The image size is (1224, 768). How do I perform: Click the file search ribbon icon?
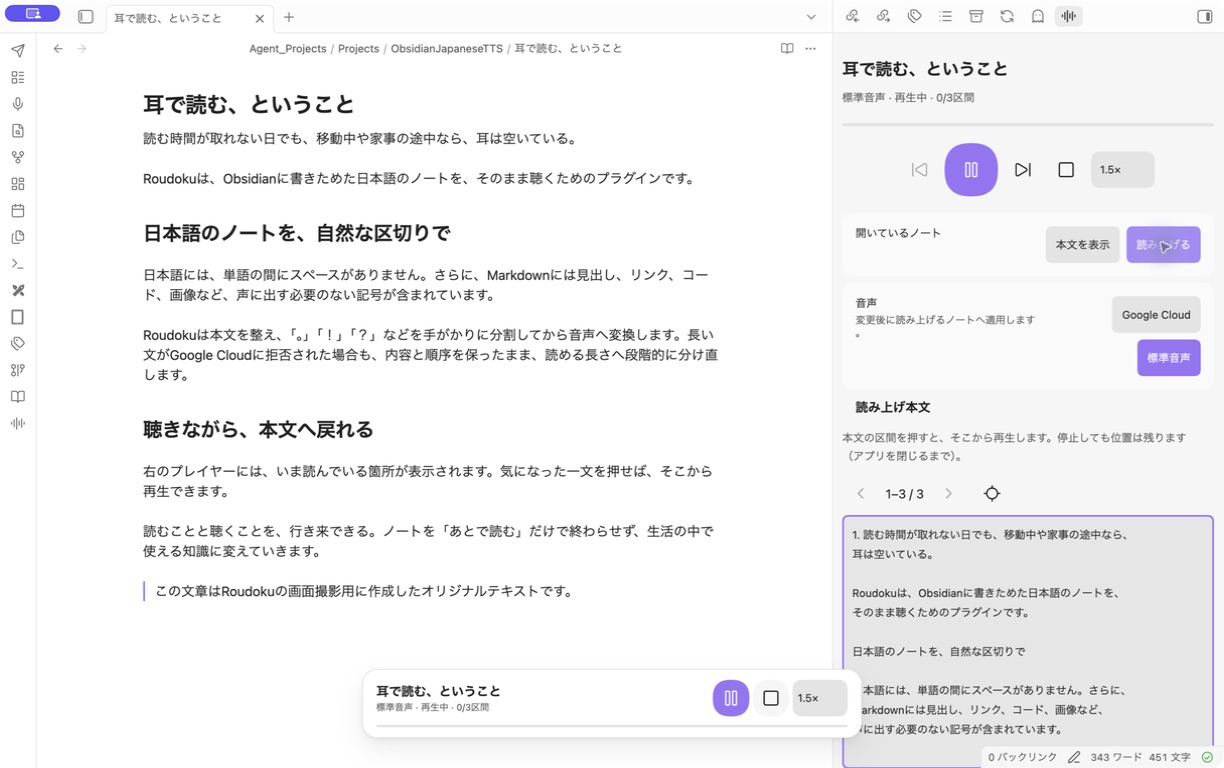pos(18,131)
